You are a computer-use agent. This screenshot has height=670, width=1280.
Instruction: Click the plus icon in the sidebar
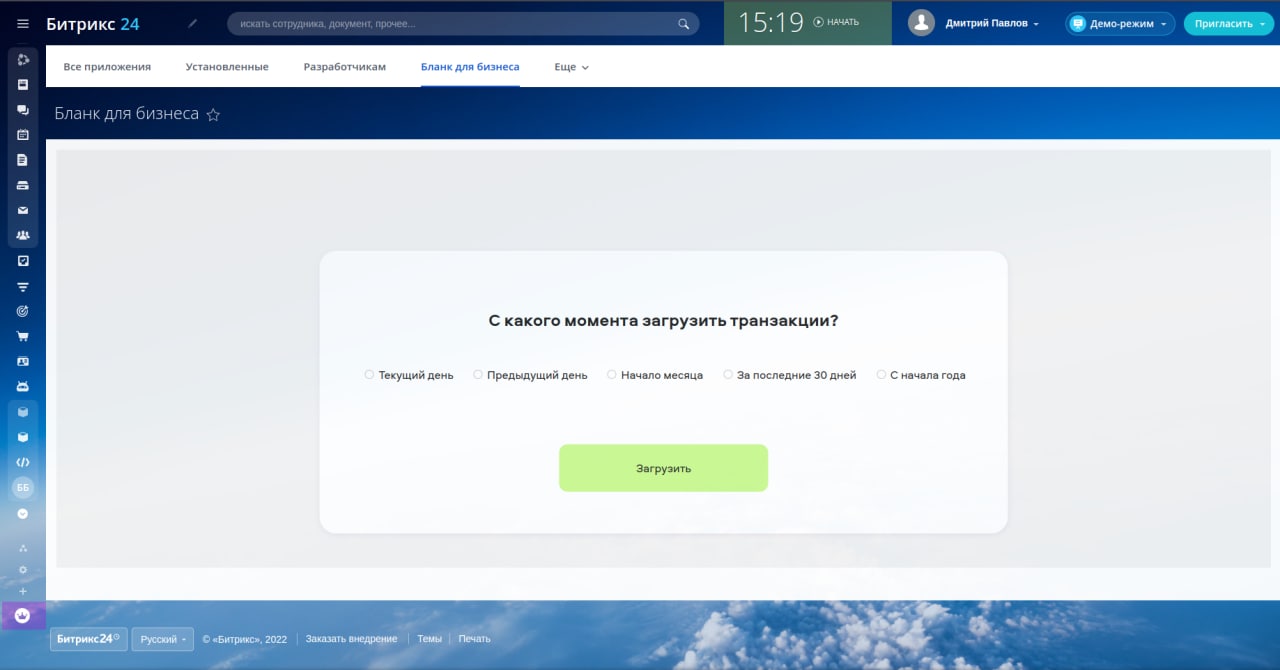(23, 591)
